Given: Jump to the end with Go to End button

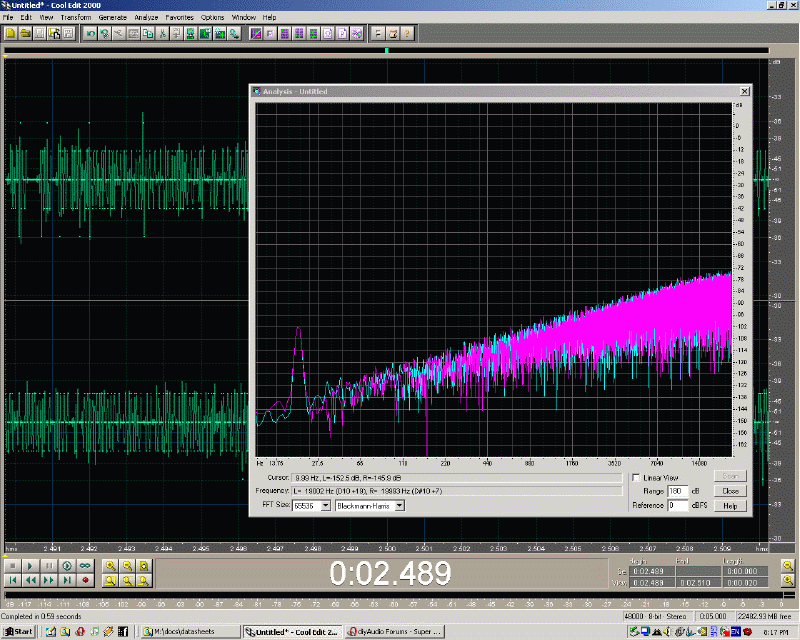Looking at the screenshot, I should [67, 580].
